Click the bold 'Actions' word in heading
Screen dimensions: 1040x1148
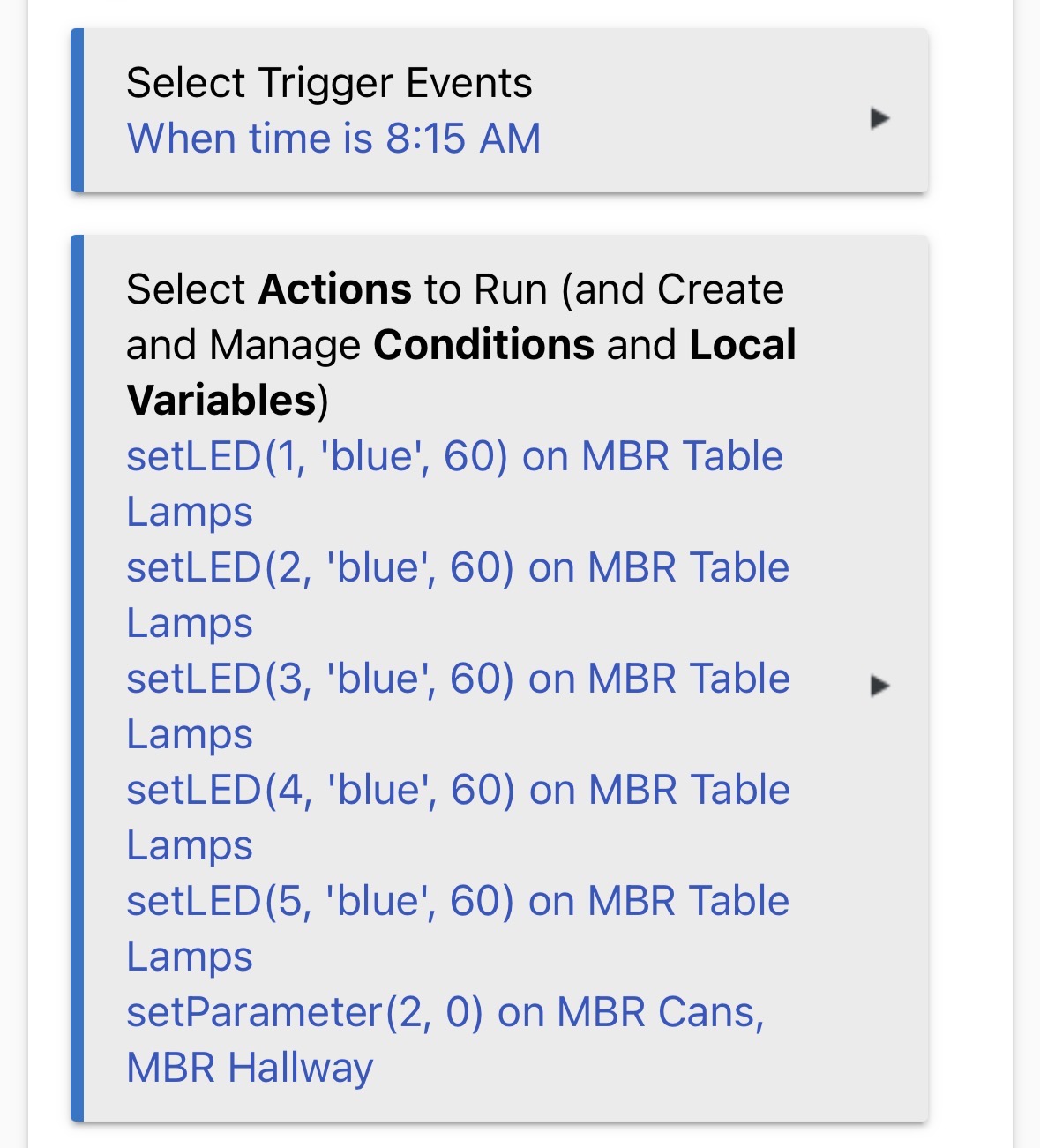click(x=335, y=289)
